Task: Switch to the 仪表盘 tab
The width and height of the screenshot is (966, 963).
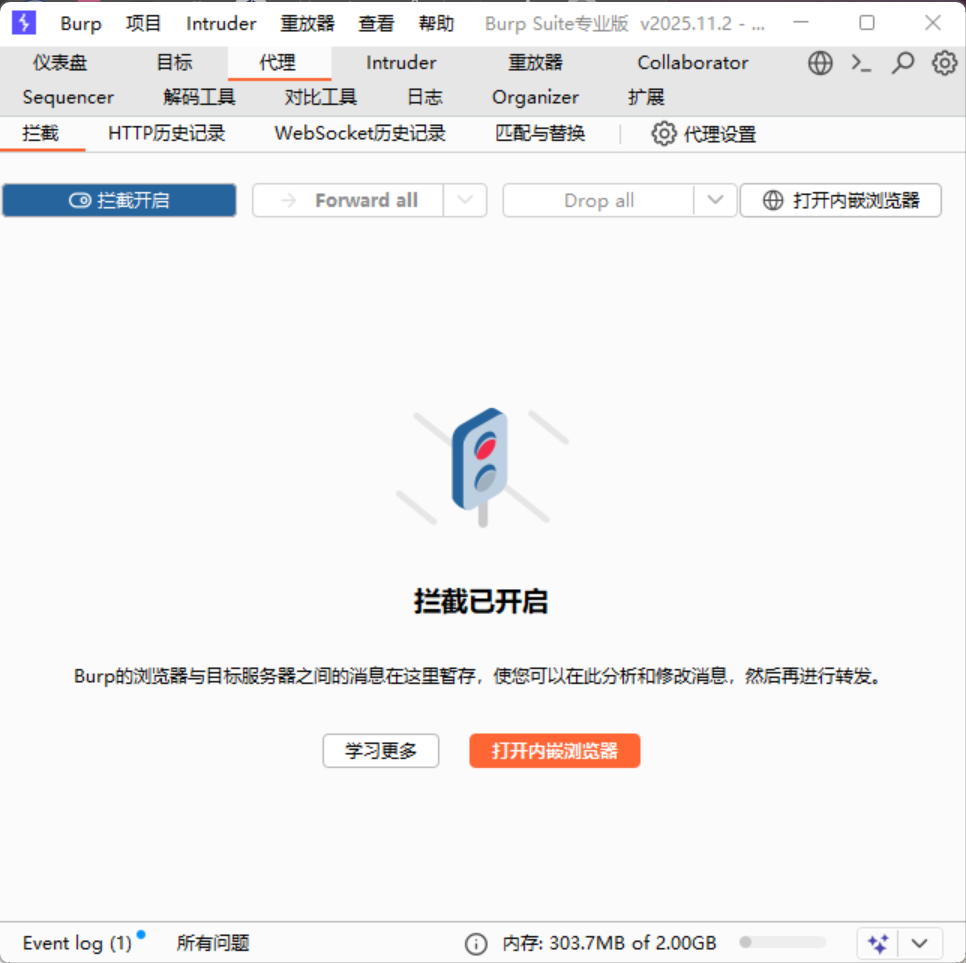Action: tap(60, 63)
